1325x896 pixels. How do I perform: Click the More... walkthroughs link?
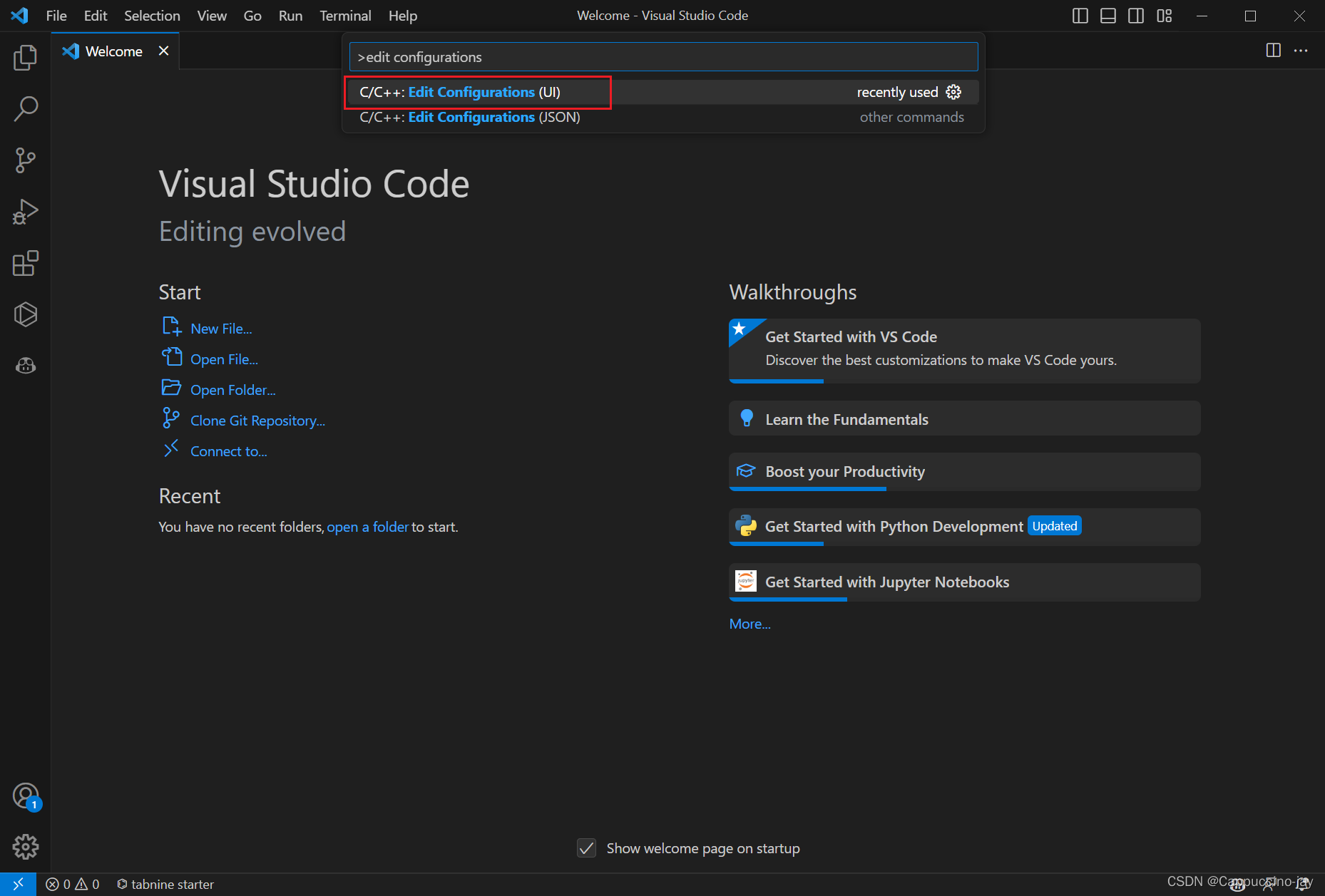tap(750, 624)
